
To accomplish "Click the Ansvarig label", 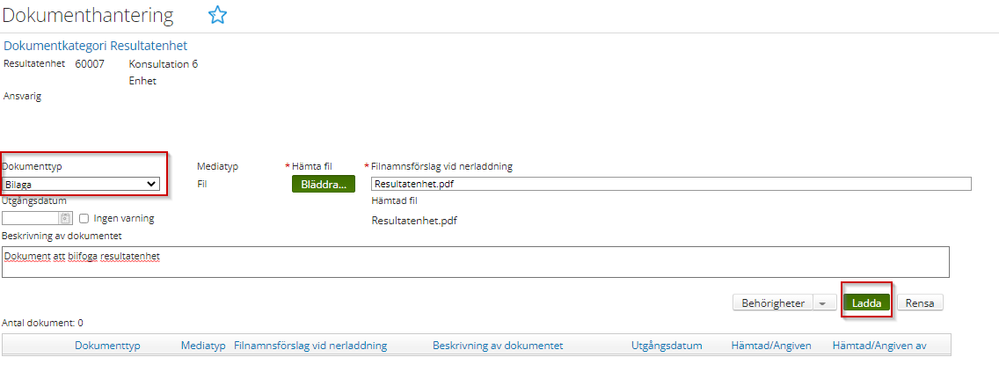I will 22,97.
